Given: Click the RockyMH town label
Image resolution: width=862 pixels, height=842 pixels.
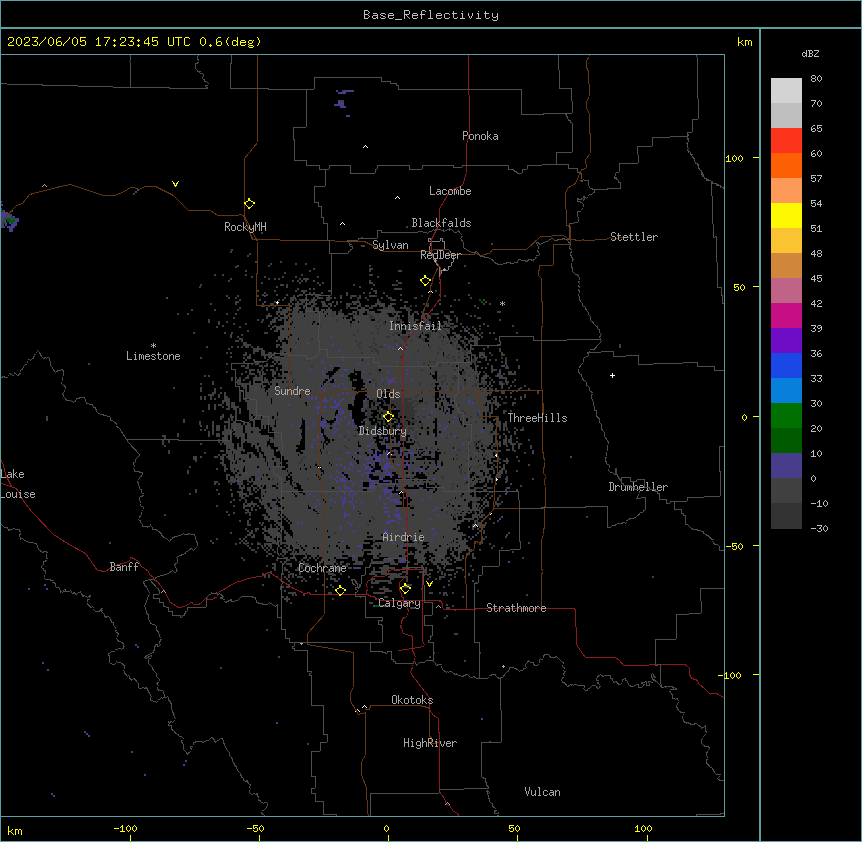Looking at the screenshot, I should click(245, 227).
